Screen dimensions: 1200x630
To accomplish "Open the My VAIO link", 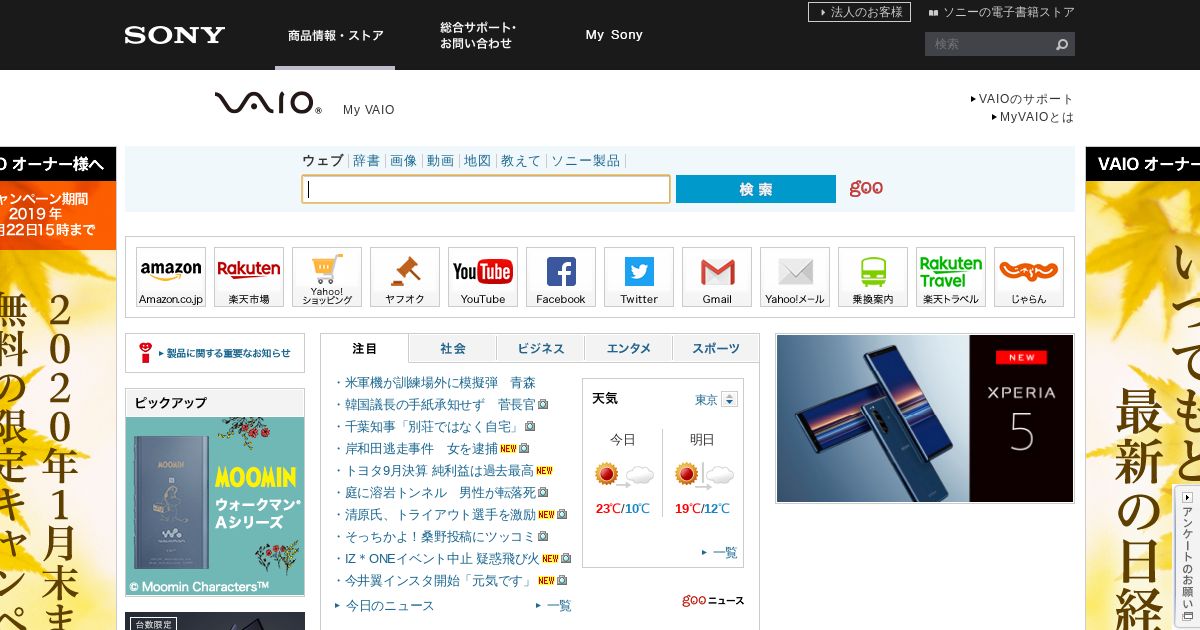I will coord(369,110).
